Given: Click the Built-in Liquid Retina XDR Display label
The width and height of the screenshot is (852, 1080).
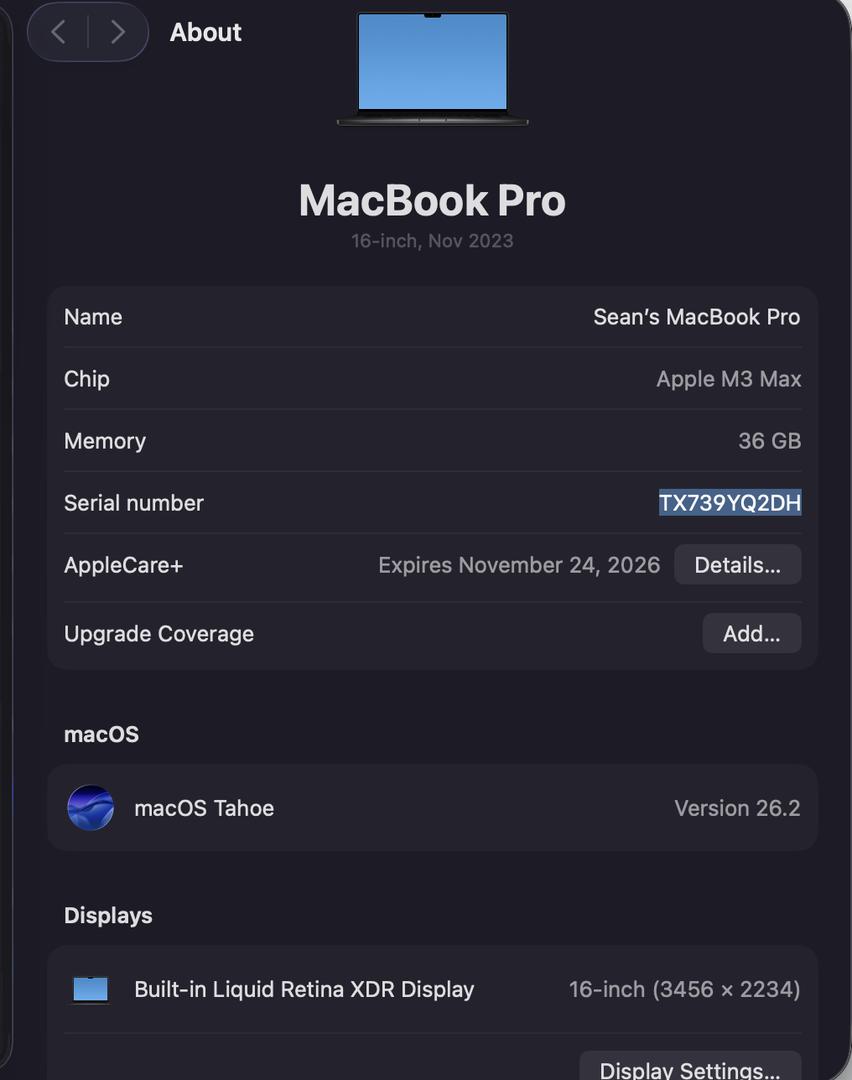Looking at the screenshot, I should [x=304, y=989].
